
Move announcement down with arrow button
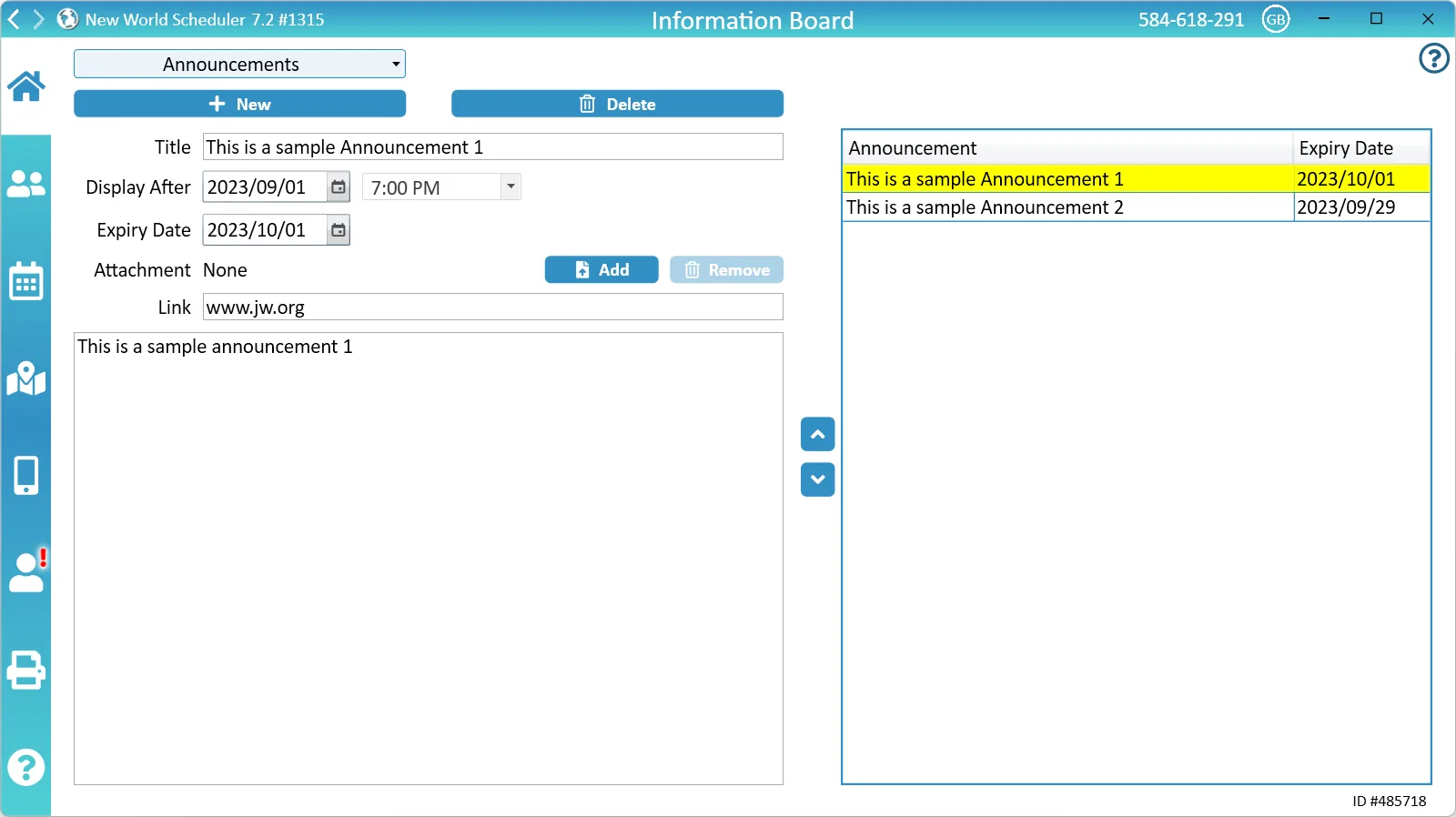tap(818, 479)
